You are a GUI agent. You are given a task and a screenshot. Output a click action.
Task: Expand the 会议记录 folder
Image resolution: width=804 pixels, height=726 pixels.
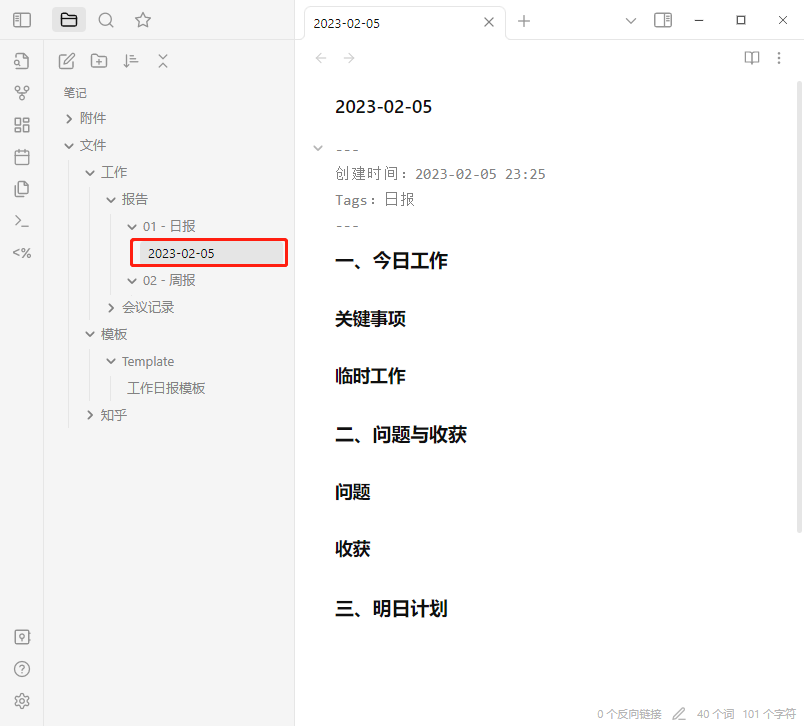tap(111, 307)
